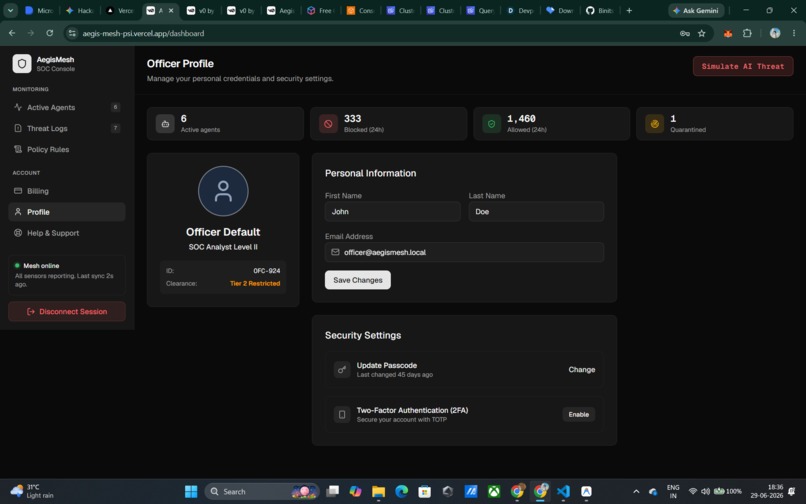Click the OFC-924 officer ID
Image resolution: width=806 pixels, height=504 pixels.
click(267, 271)
